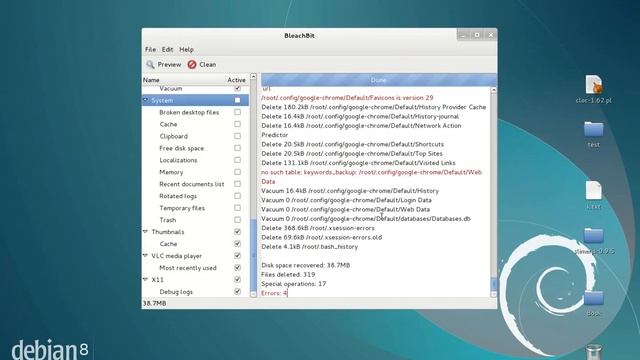The height and width of the screenshot is (360, 640).
Task: Click the log pane scroll-down arrow
Action: [493, 293]
